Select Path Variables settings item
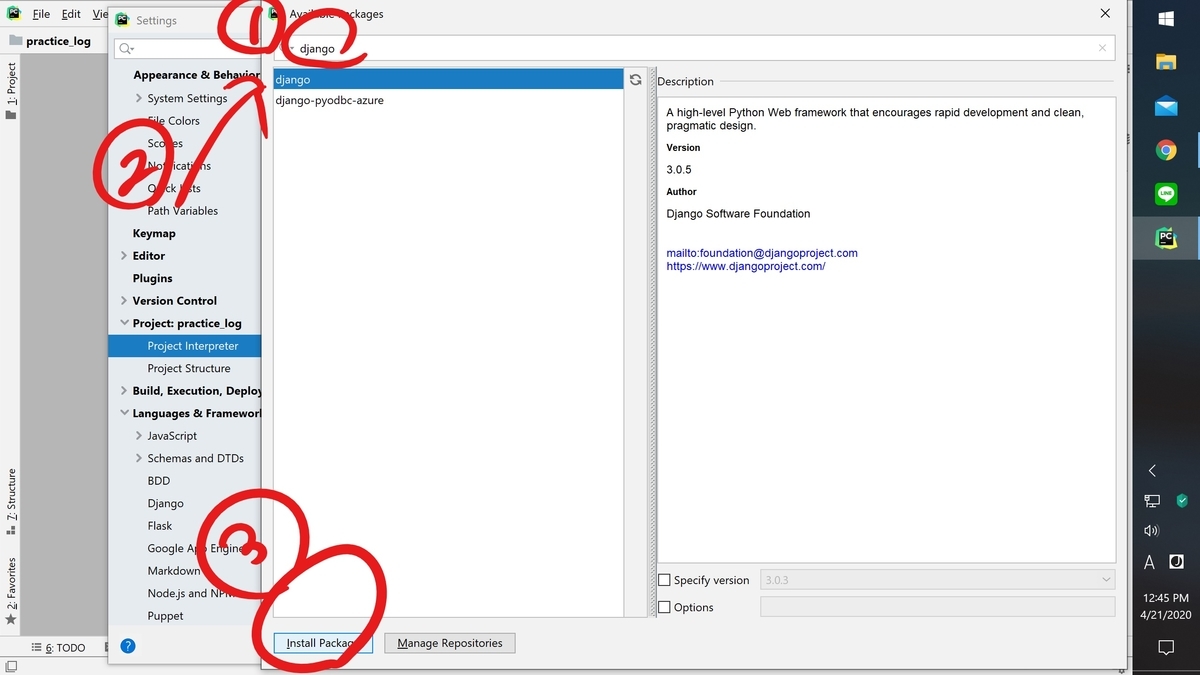This screenshot has height=675, width=1200. (x=183, y=211)
